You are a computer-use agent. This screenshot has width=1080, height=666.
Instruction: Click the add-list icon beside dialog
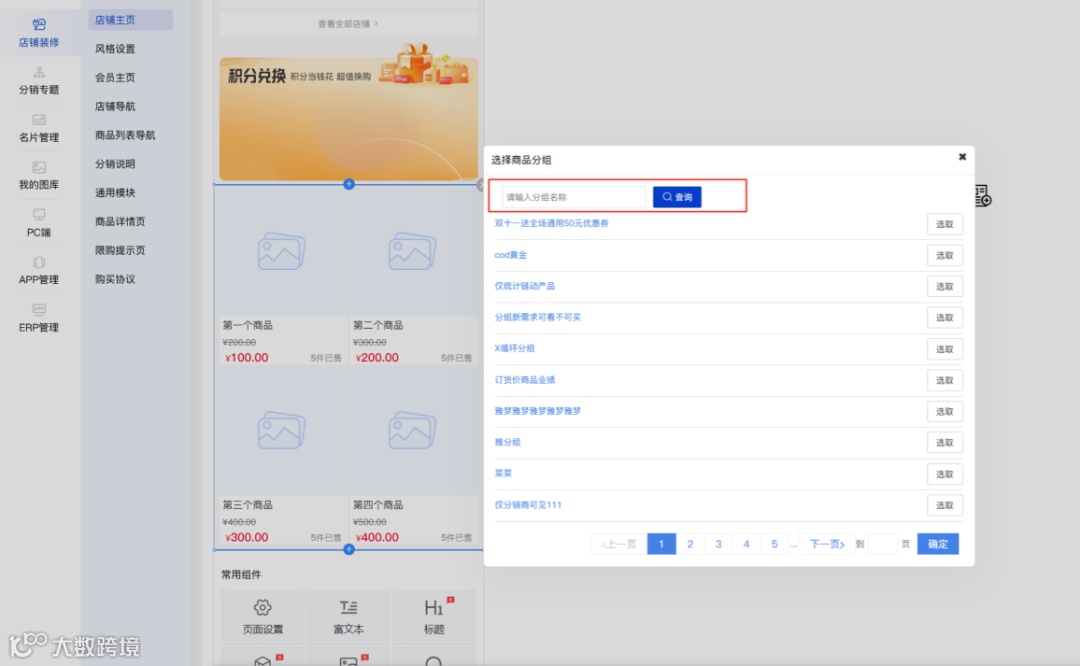tap(983, 196)
